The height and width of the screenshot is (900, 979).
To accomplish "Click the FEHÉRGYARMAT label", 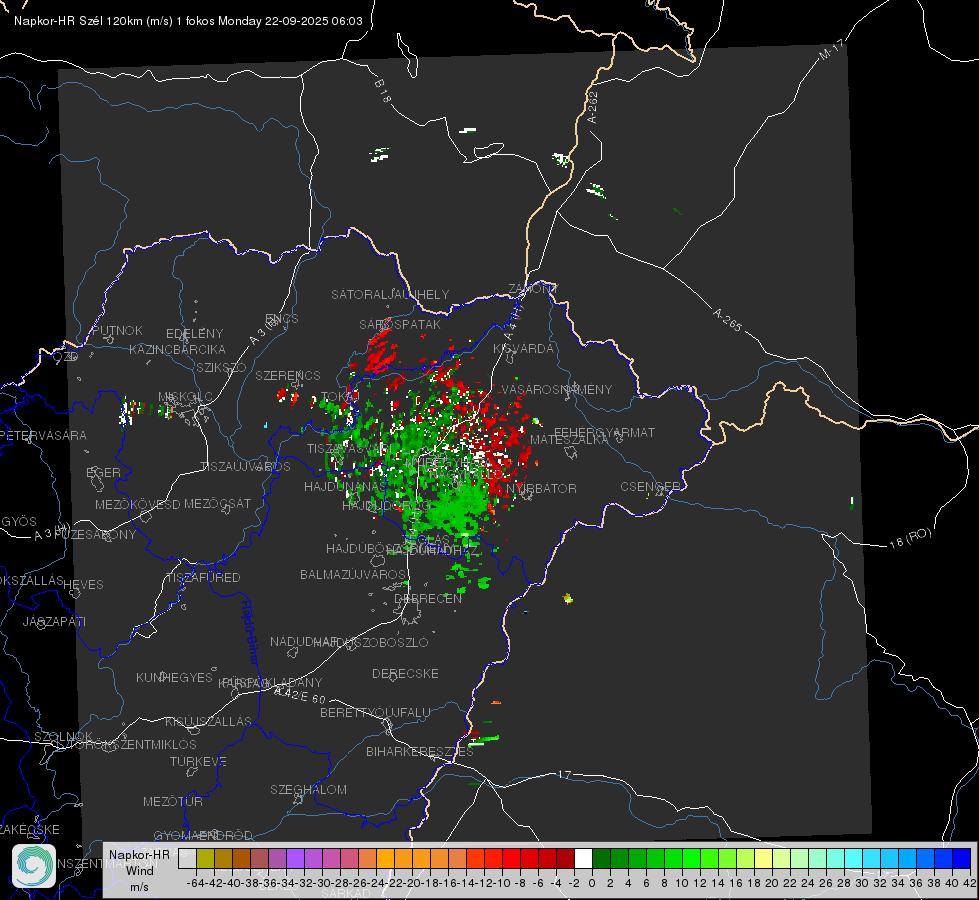I will coord(604,432).
